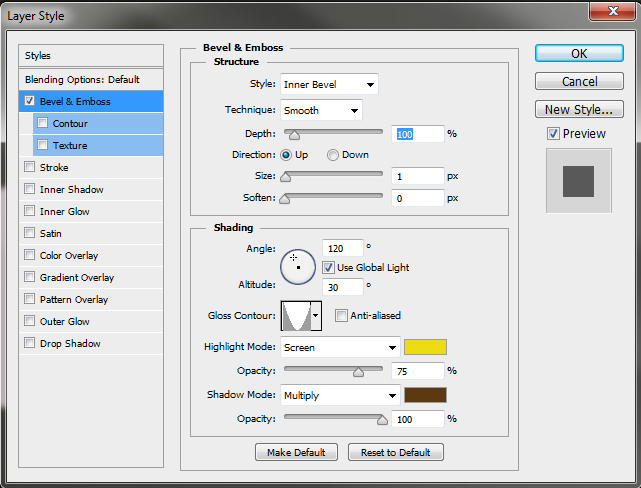Open the Shadow Mode dropdown showing Multiply
Viewport: 641px width, 488px height.
[340, 395]
